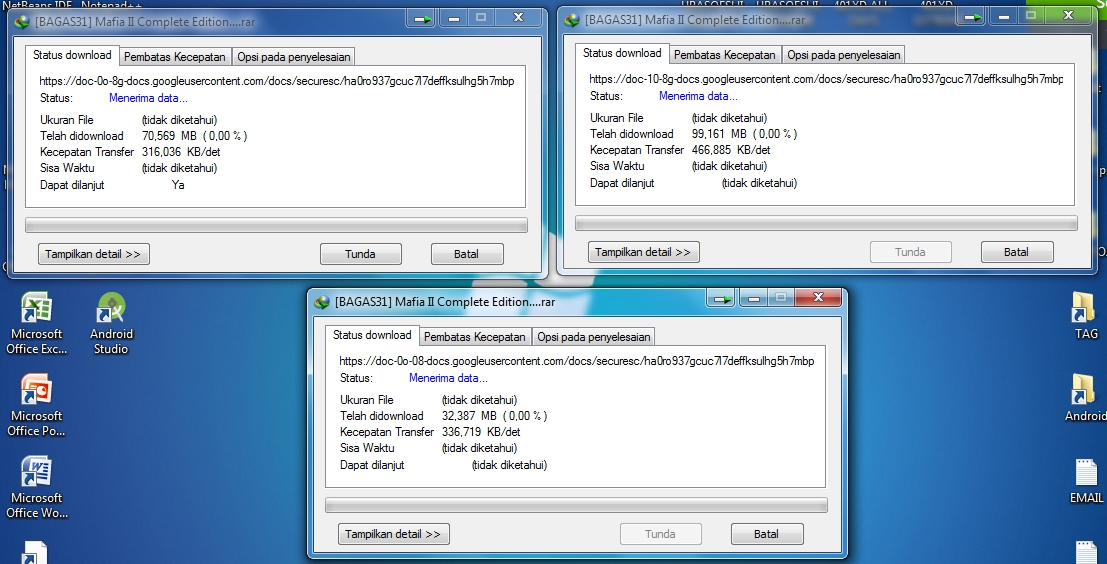
Task: Cancel the download with Batal in the top-right window
Action: pos(1017,252)
